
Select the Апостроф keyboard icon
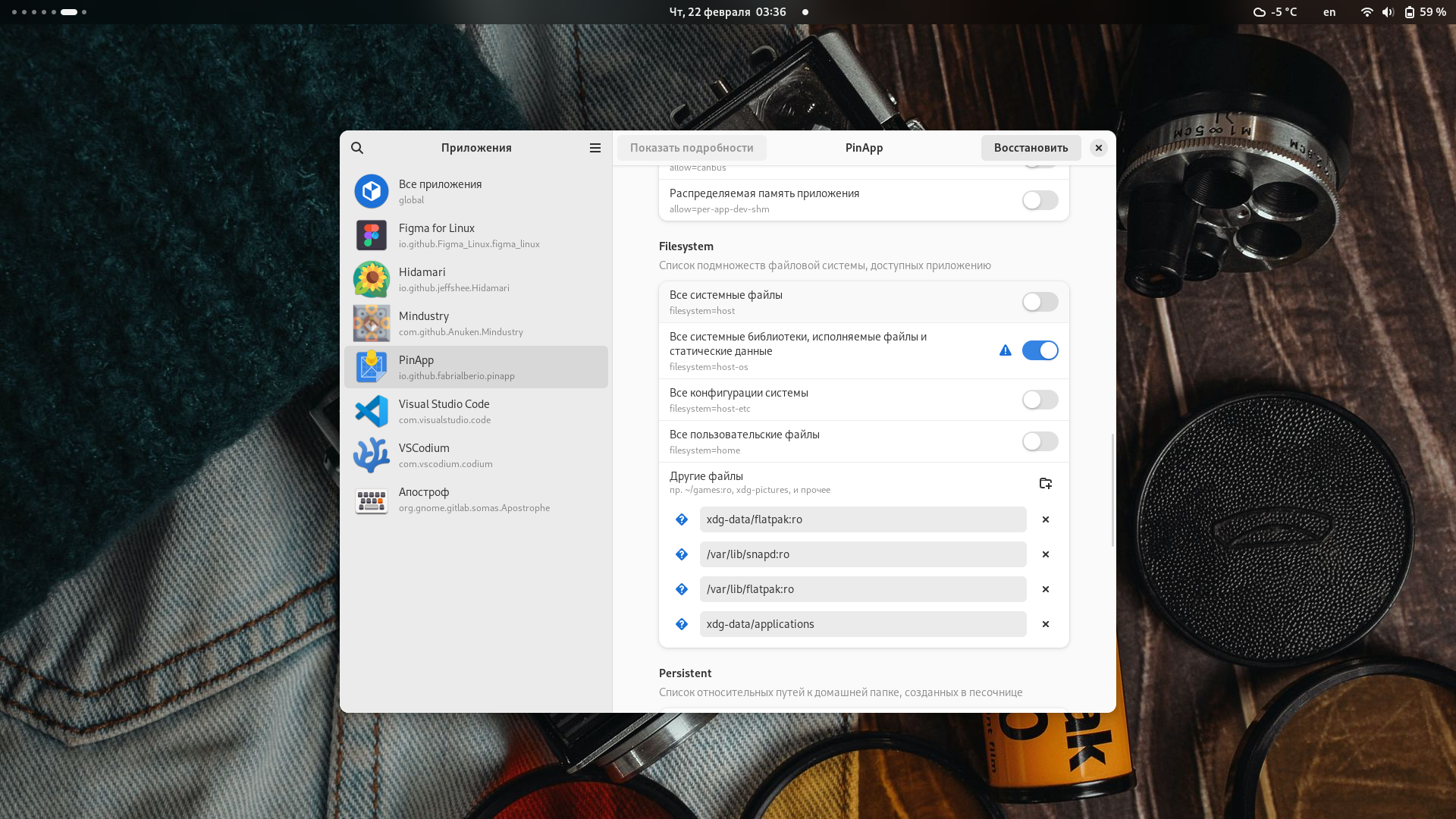coord(372,500)
